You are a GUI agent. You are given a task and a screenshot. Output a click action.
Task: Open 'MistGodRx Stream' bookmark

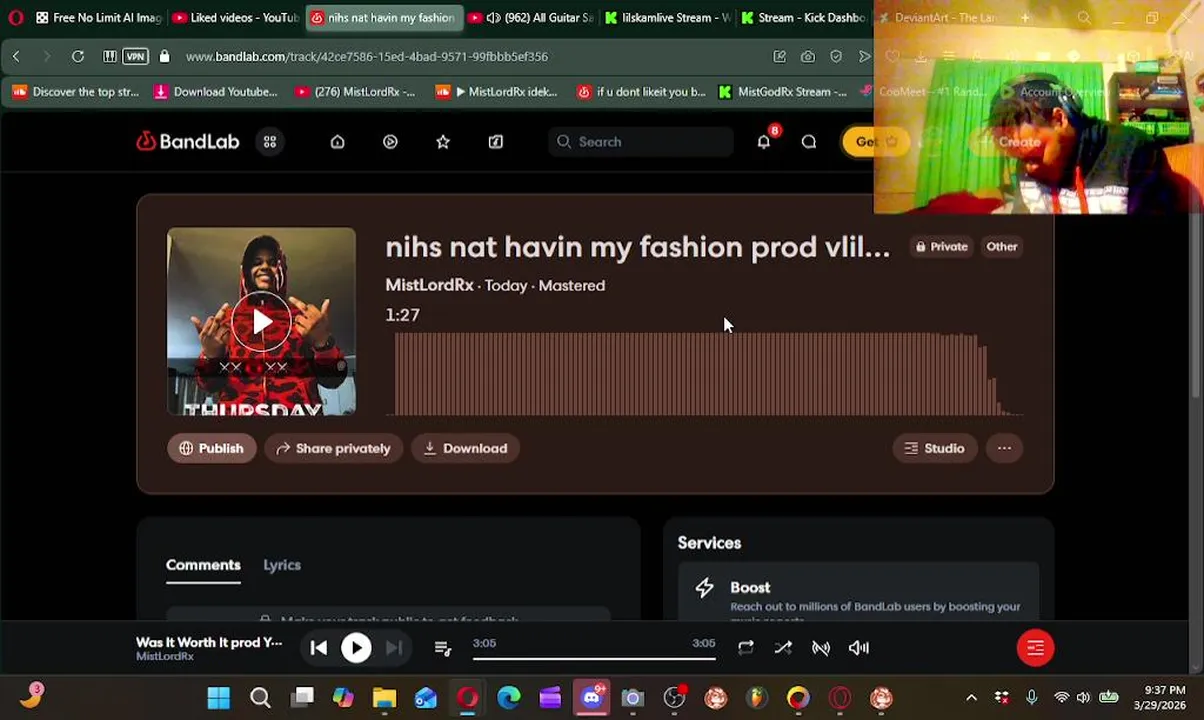783,92
